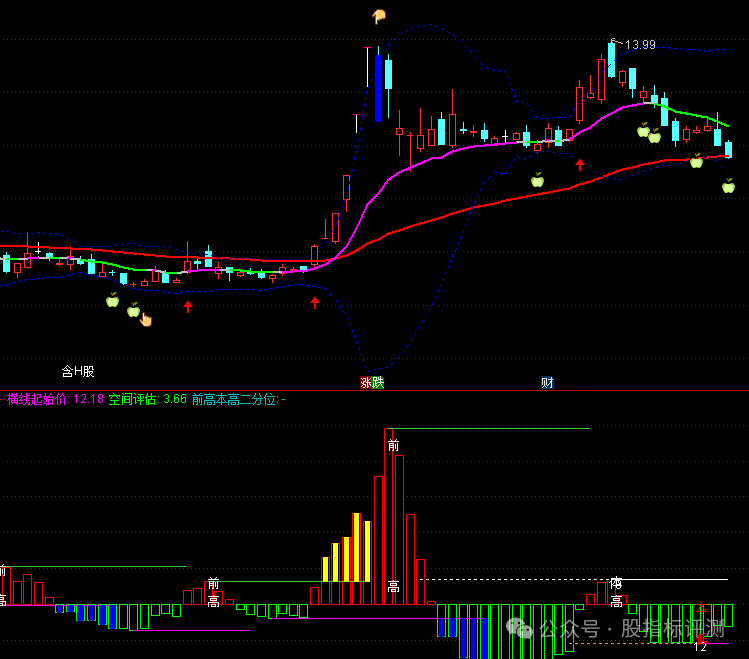The height and width of the screenshot is (659, 749).
Task: Click the 横线起始价: 12.18 readout
Action: pyautogui.click(x=55, y=399)
